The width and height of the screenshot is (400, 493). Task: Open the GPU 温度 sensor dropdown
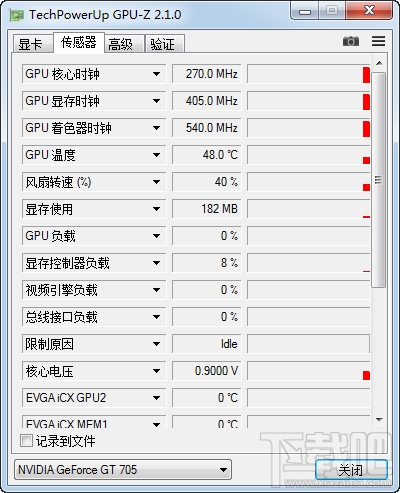pos(156,155)
